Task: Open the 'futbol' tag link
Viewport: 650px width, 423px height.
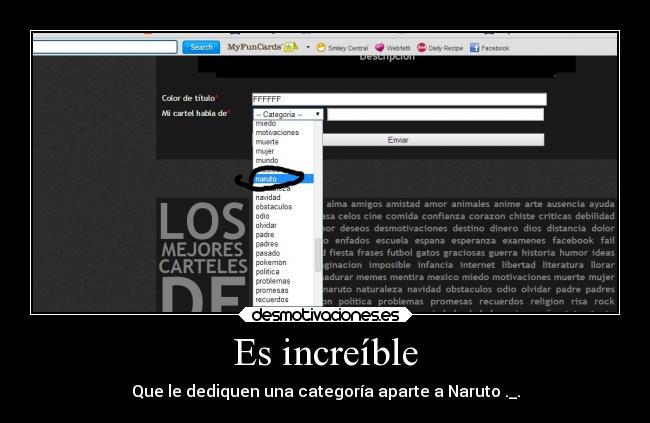Action: (400, 253)
